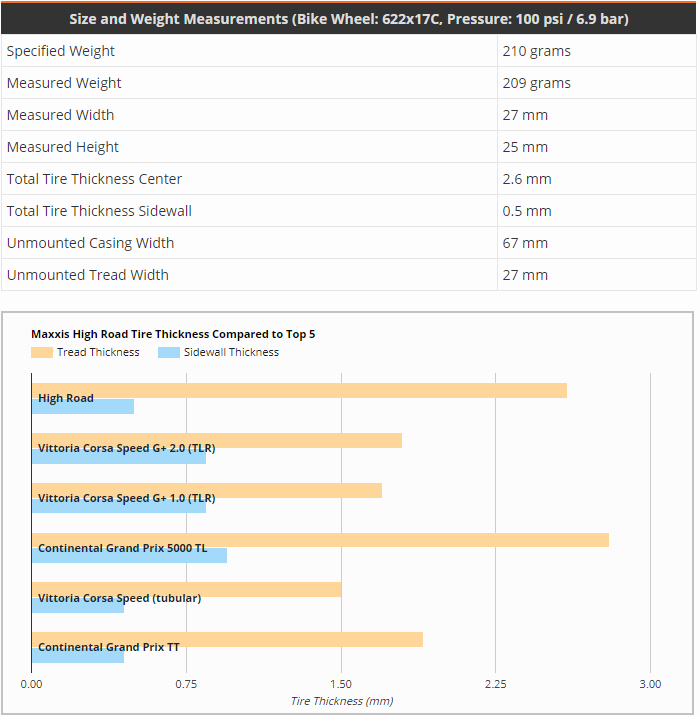Image resolution: width=700 pixels, height=717 pixels.
Task: Select Vittoria Corsa Speed G+ 1.0 tread bar
Action: pyautogui.click(x=207, y=491)
